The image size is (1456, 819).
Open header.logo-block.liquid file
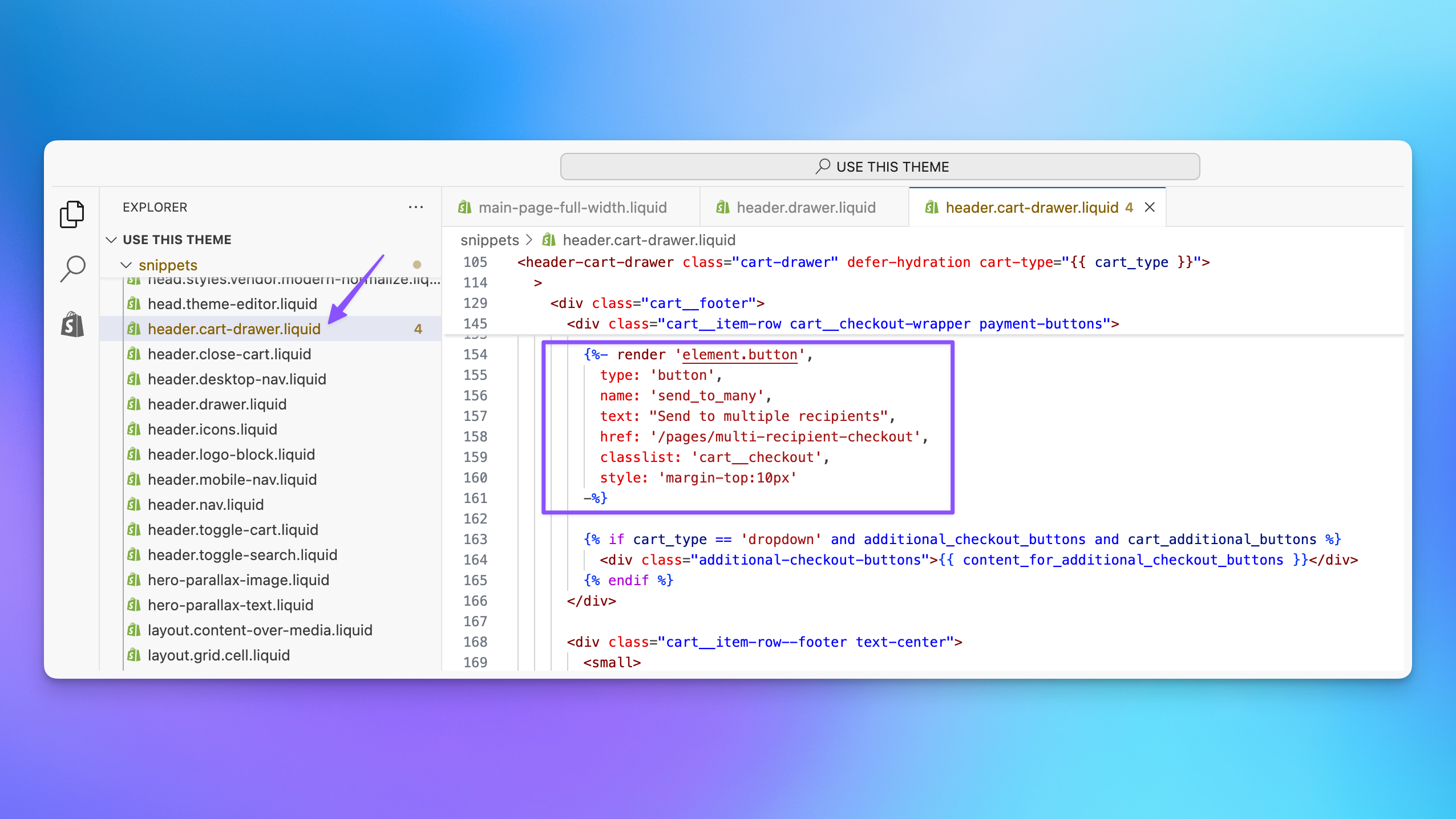(231, 455)
